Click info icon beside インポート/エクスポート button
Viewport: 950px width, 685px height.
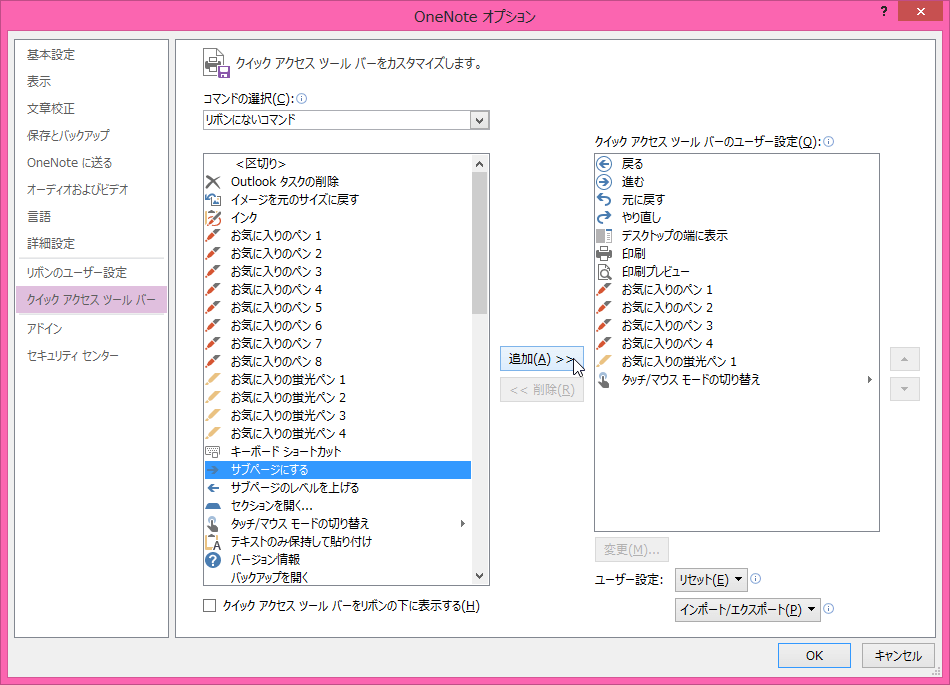[829, 609]
